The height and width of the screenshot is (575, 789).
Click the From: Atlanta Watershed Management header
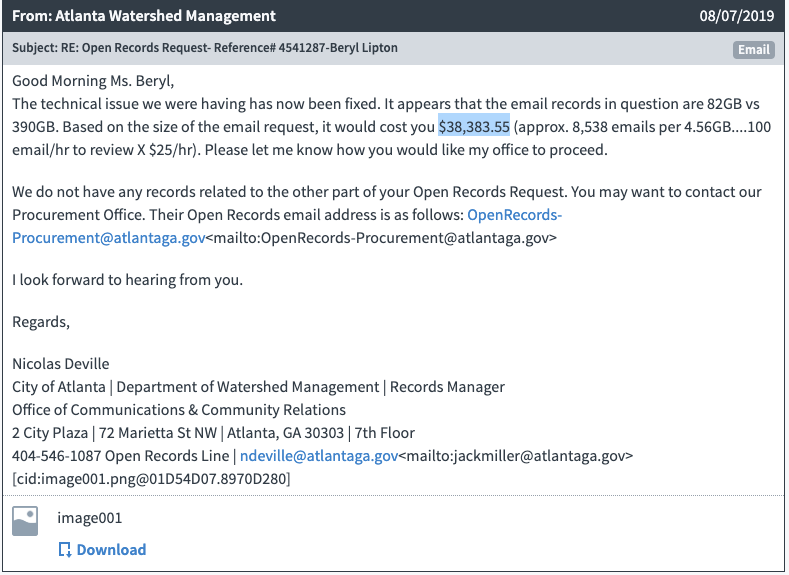pos(144,16)
